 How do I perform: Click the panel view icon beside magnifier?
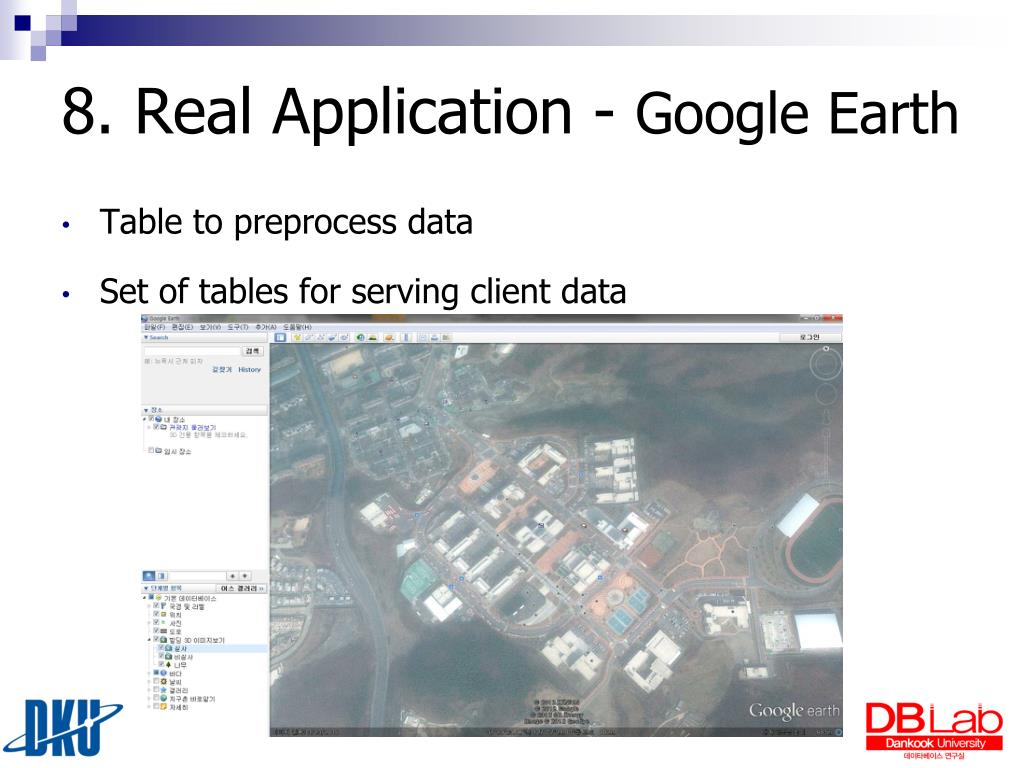tap(161, 576)
